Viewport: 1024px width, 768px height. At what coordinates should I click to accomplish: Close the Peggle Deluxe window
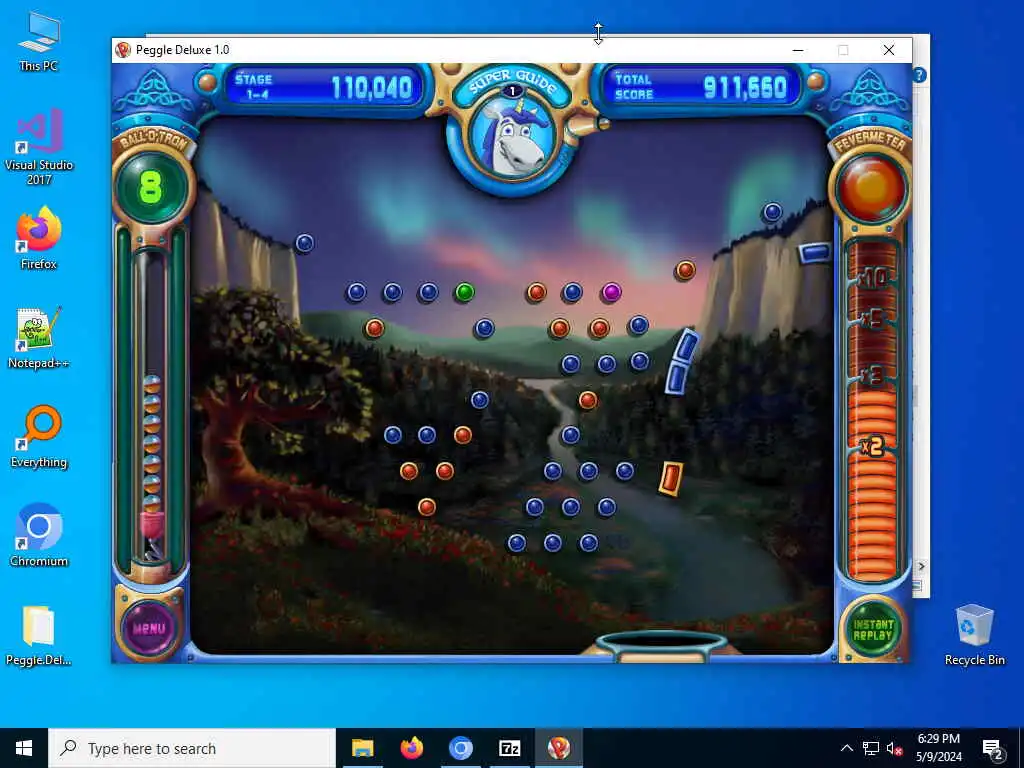pyautogui.click(x=889, y=50)
